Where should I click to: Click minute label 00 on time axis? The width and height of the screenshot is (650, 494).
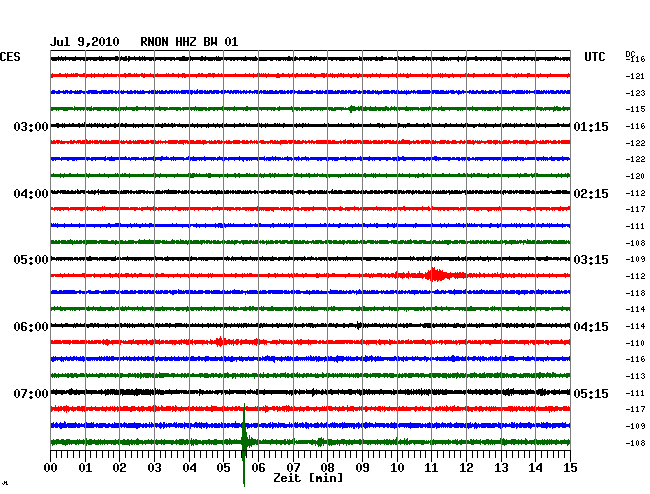click(51, 468)
